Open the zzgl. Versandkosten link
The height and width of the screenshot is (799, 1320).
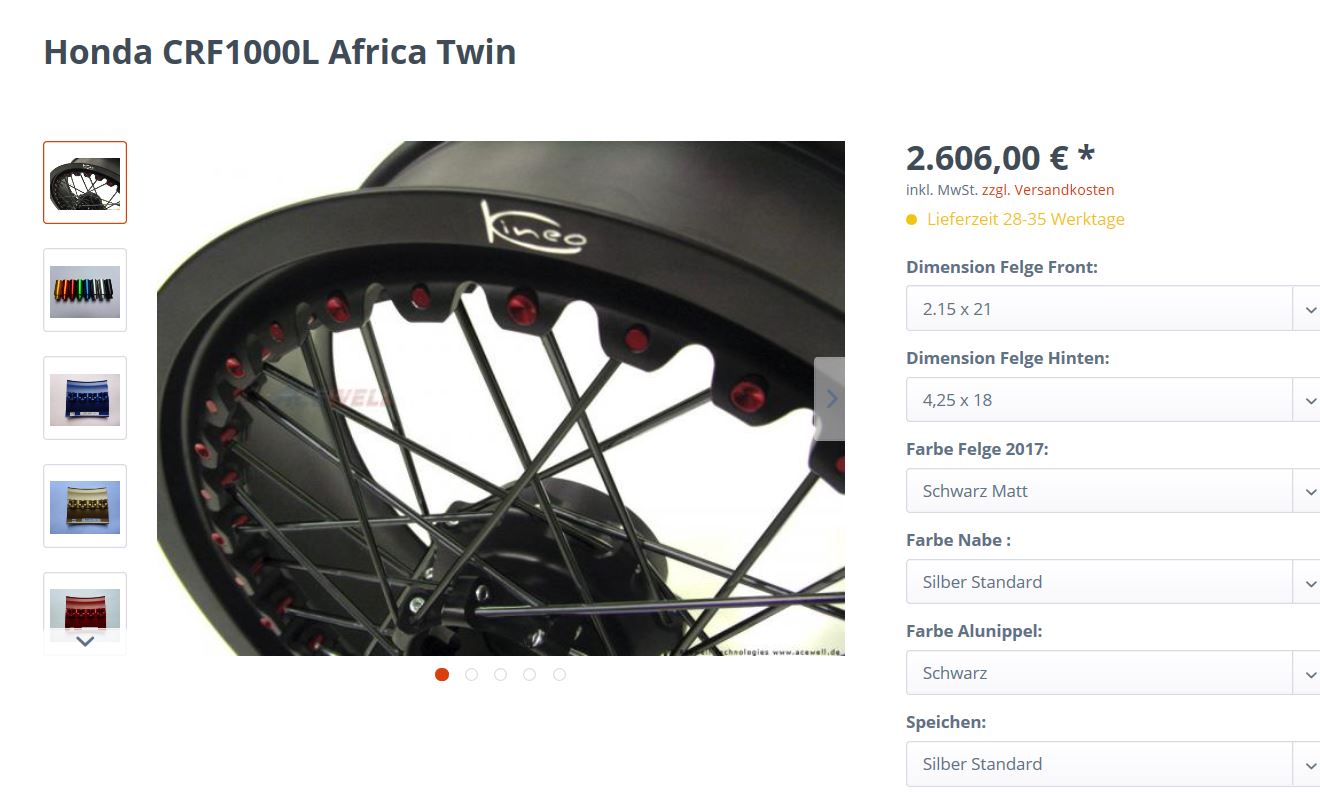[1048, 190]
